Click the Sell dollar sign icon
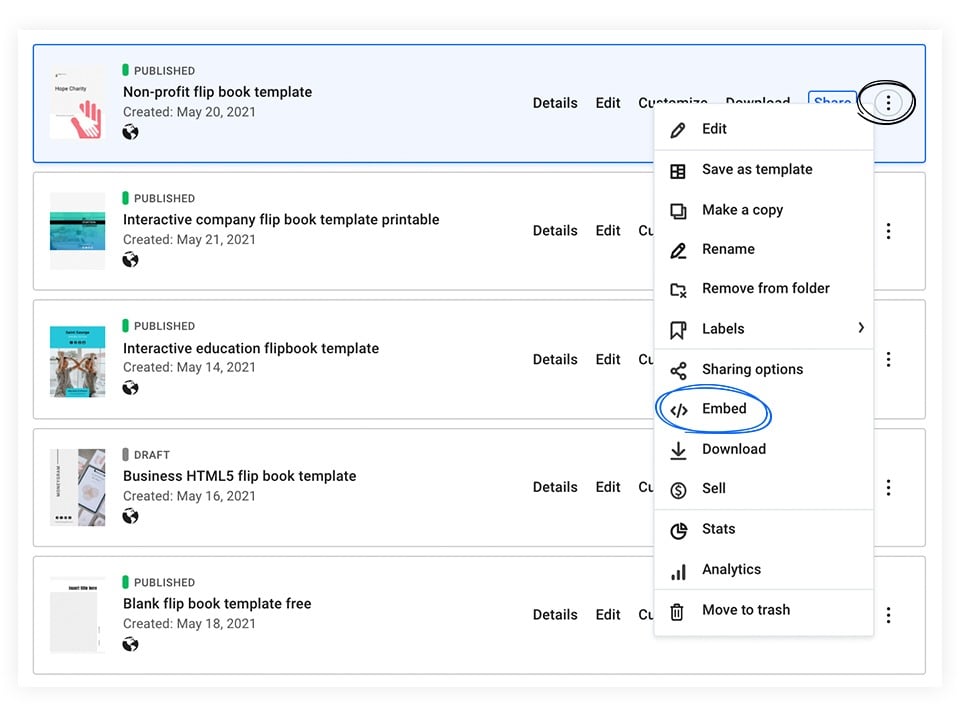 click(x=678, y=490)
